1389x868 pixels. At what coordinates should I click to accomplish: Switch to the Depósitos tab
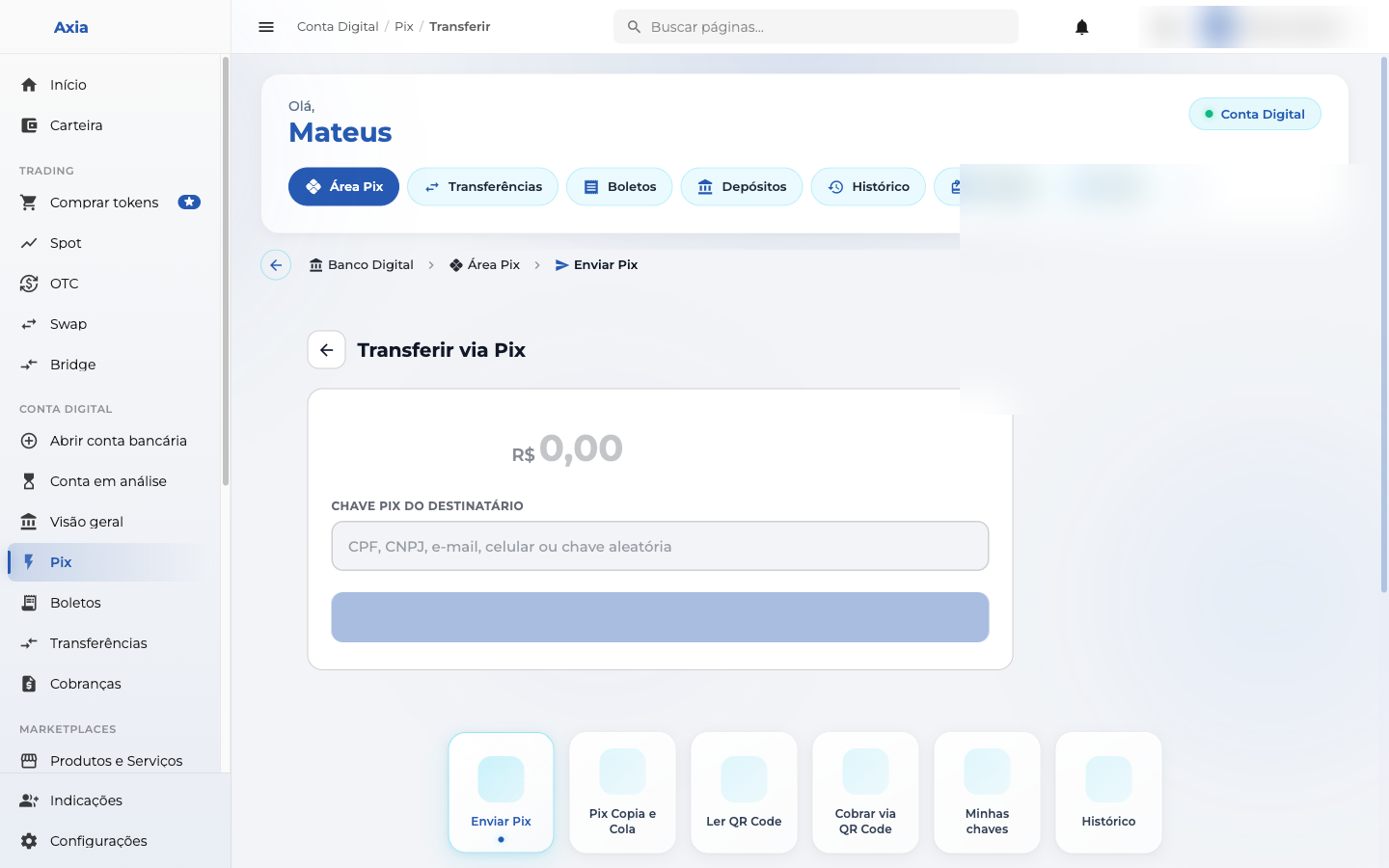pos(742,187)
